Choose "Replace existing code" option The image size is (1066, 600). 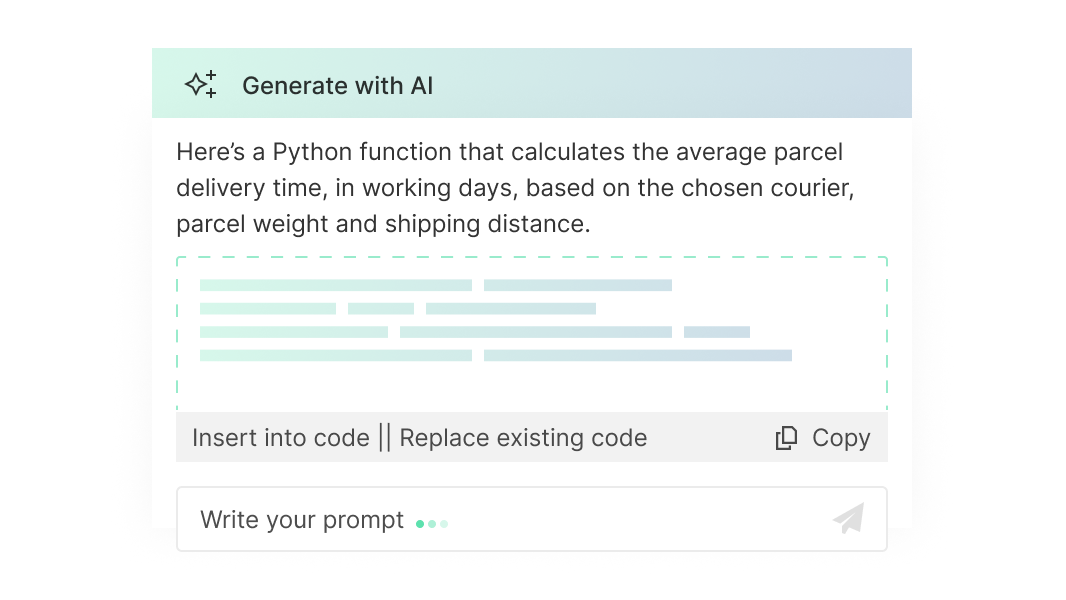point(523,438)
